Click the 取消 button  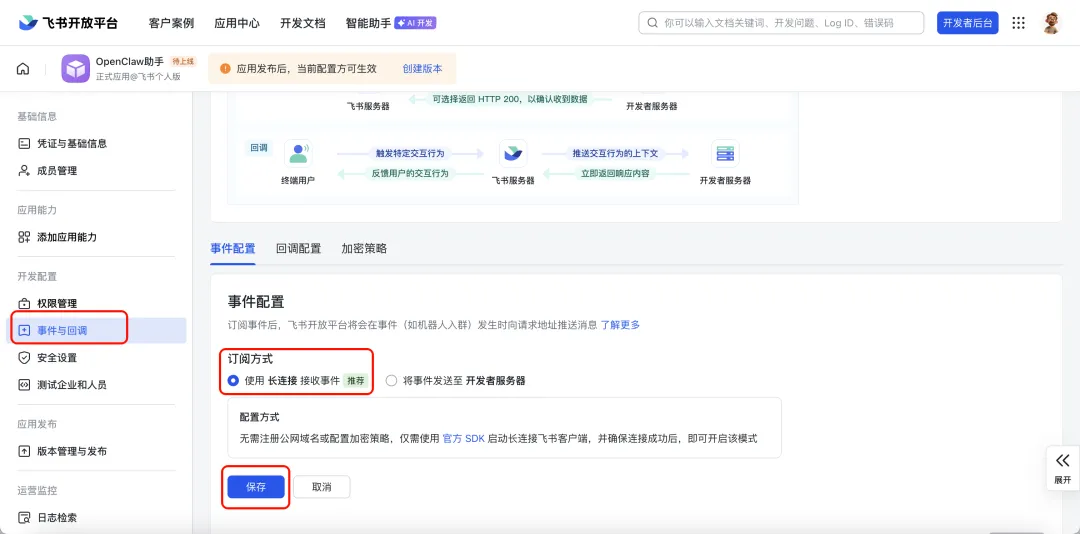coord(322,486)
